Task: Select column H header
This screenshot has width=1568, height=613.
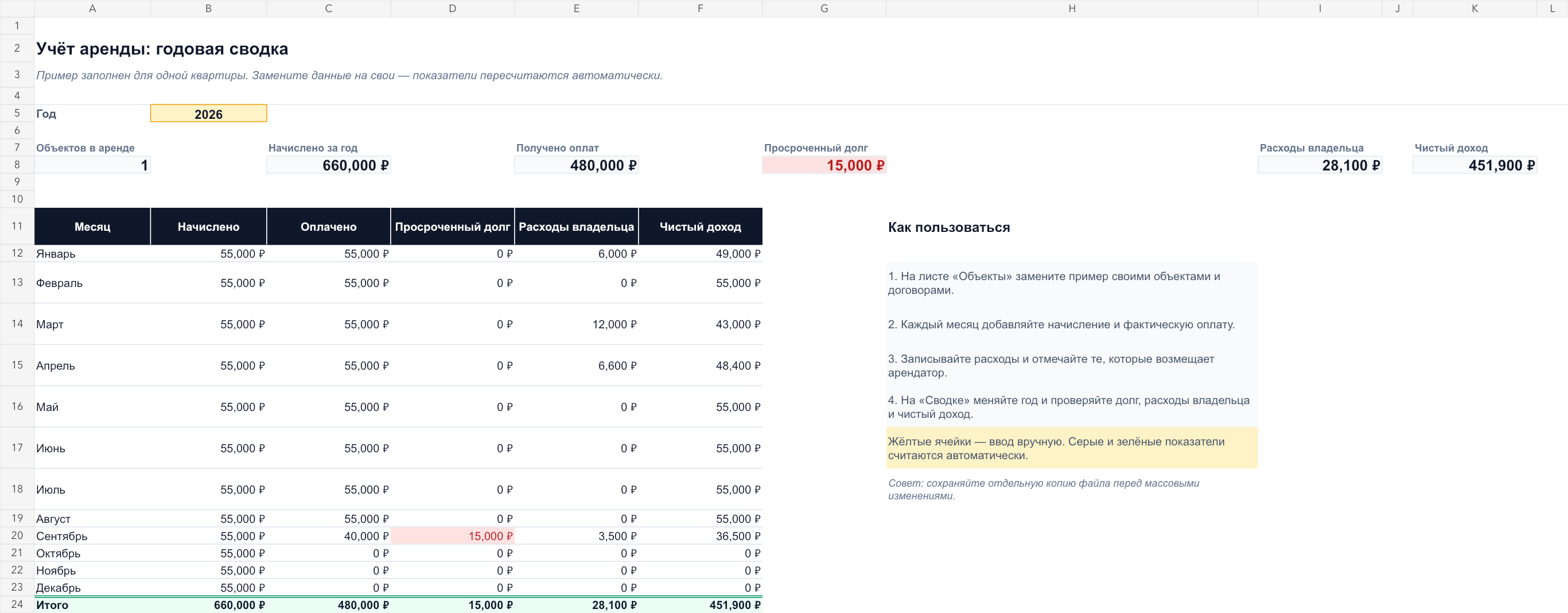Action: coord(1072,9)
